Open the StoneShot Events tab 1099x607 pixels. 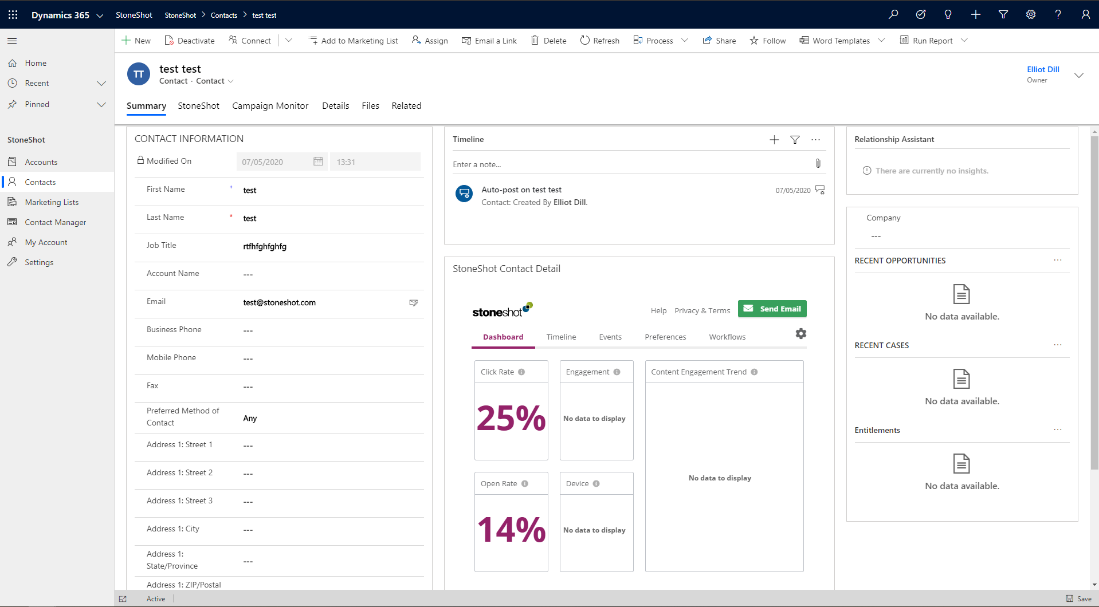pyautogui.click(x=610, y=337)
